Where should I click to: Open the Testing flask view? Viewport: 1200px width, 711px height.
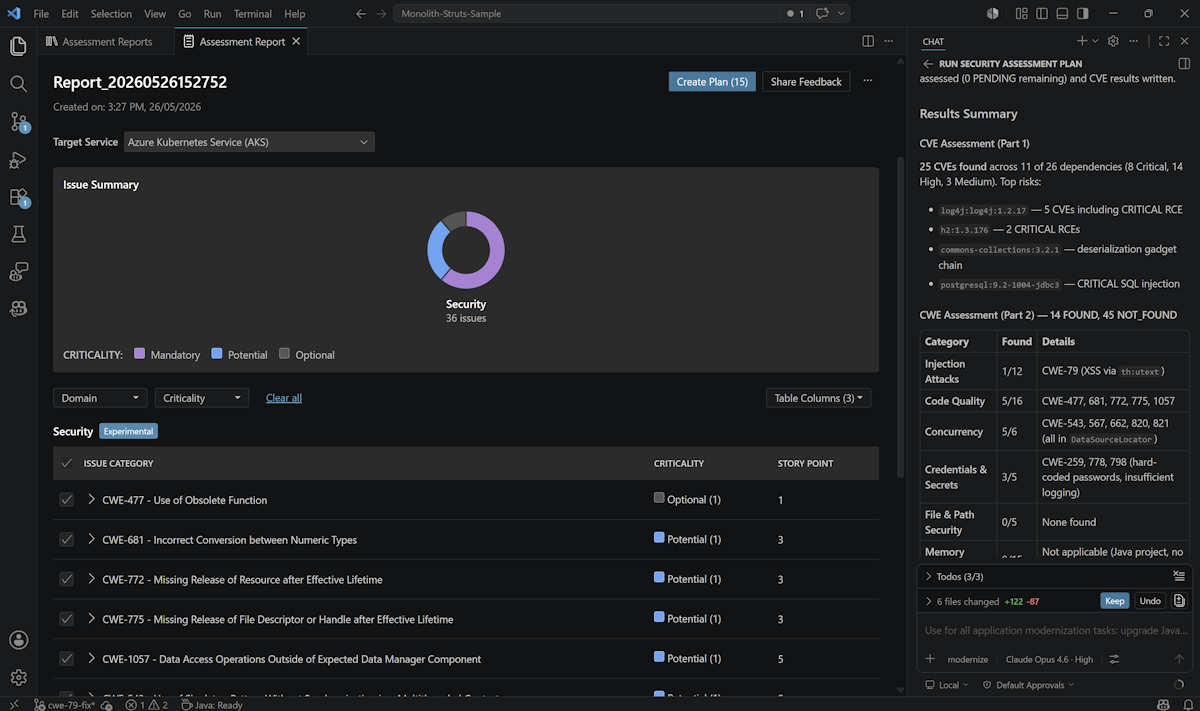pos(18,234)
